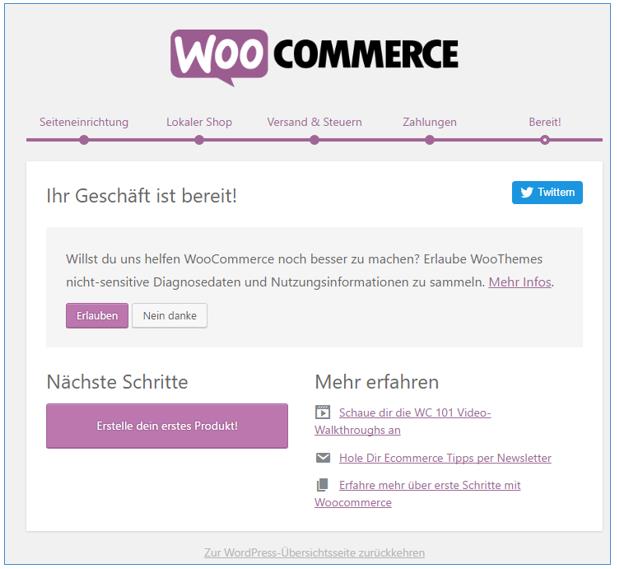
Task: Click the WooCommerce logo
Action: 314,58
